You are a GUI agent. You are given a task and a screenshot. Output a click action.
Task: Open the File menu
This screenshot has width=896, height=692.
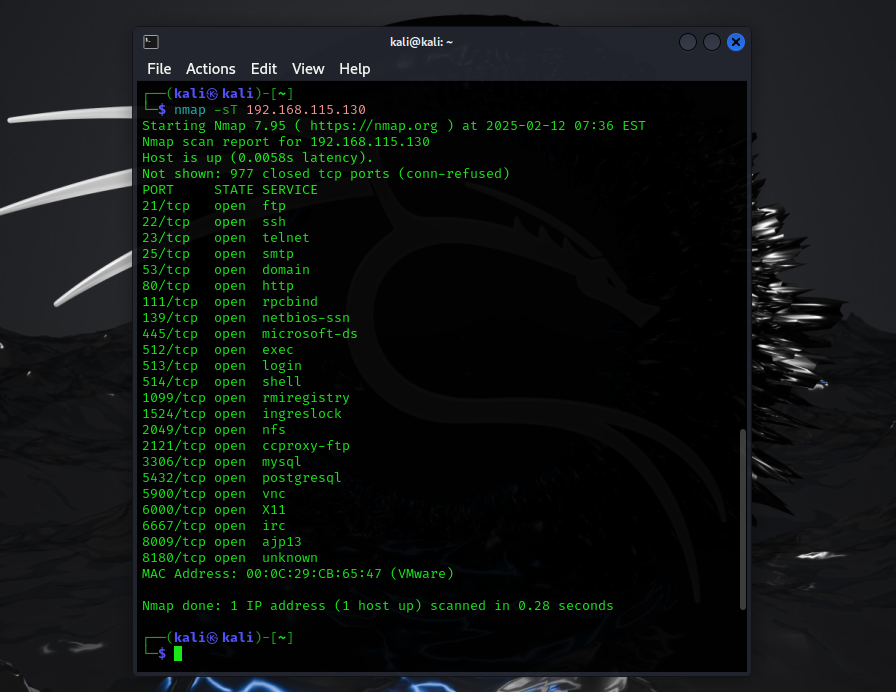pos(159,69)
